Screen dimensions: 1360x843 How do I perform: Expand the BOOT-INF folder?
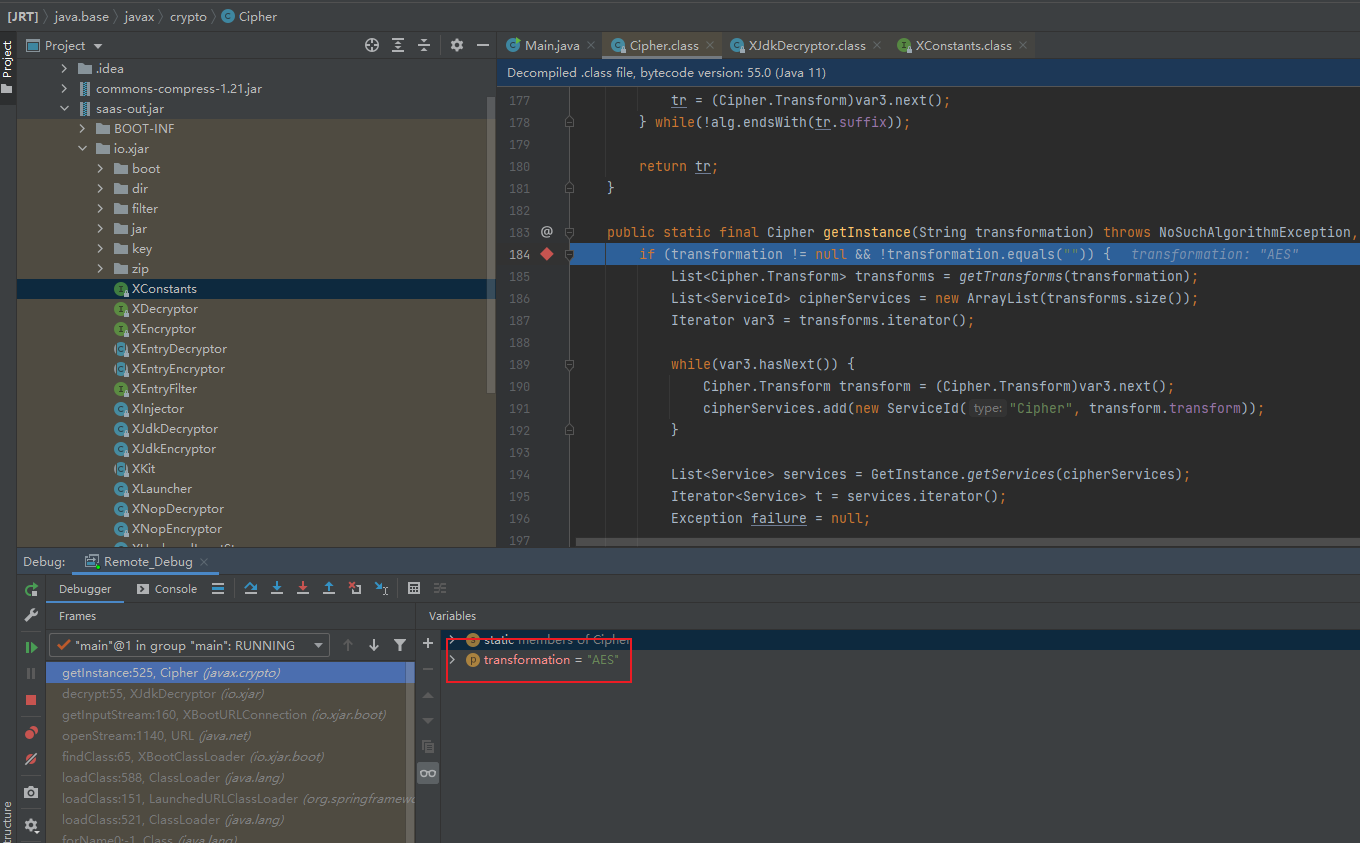coord(82,129)
